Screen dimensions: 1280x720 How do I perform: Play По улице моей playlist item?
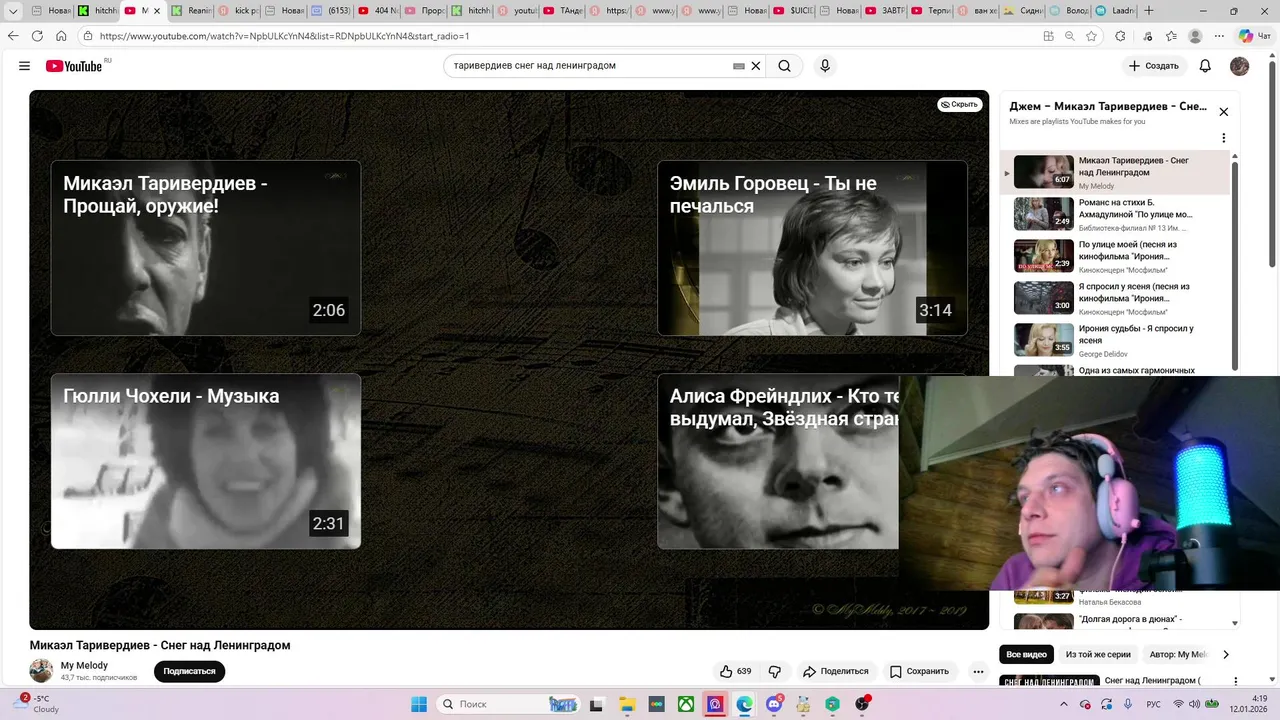pyautogui.click(x=1115, y=256)
